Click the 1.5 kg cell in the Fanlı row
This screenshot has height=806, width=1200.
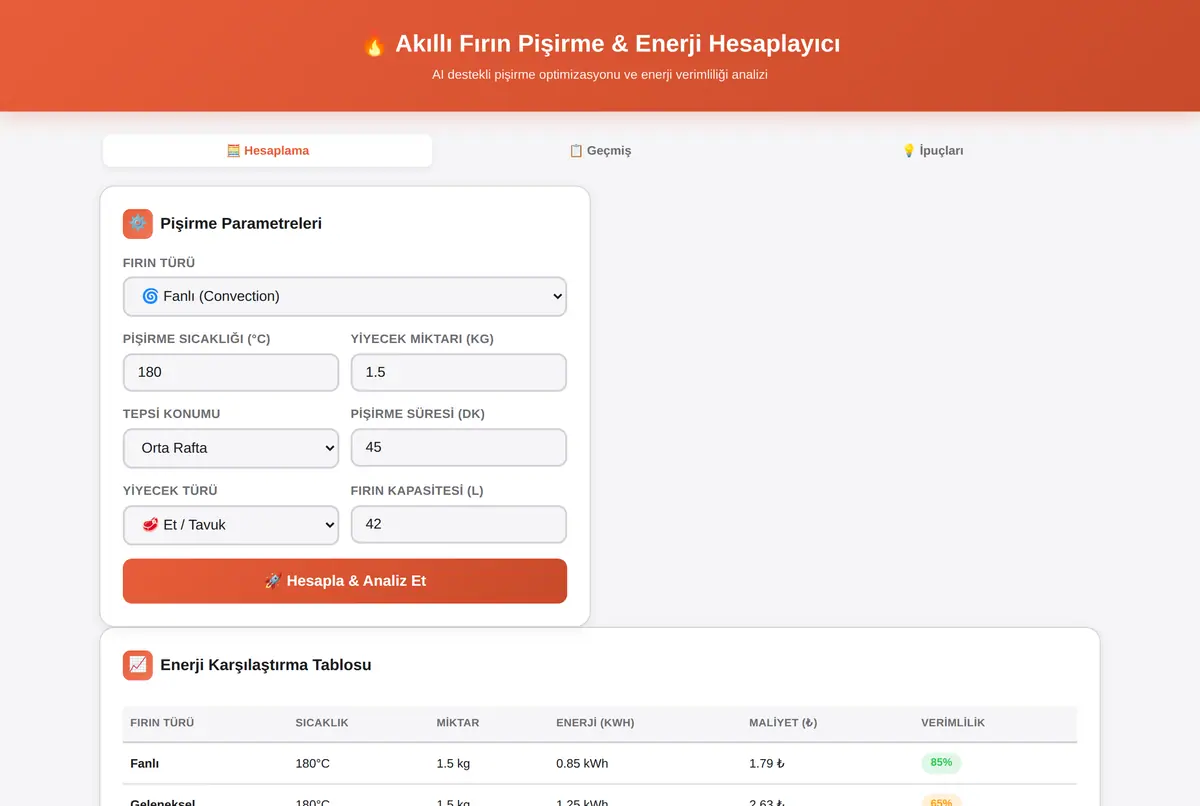[x=453, y=764]
